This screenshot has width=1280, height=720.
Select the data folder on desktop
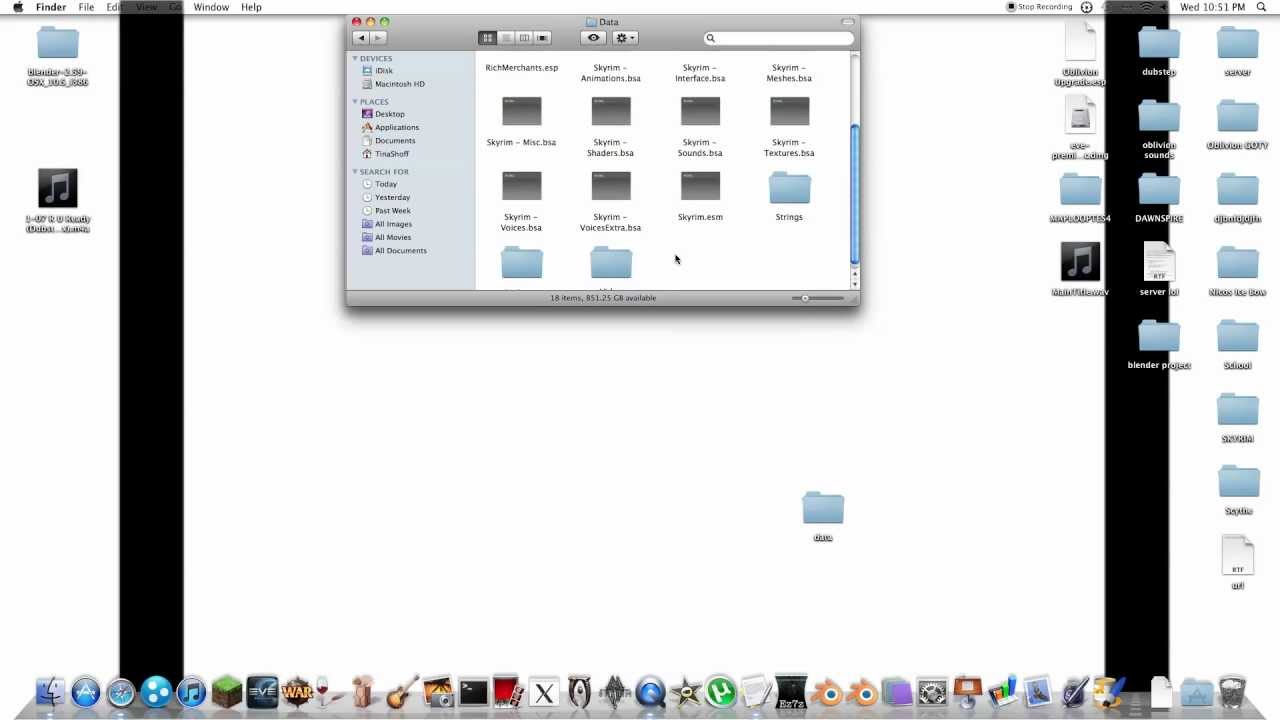pyautogui.click(x=823, y=508)
